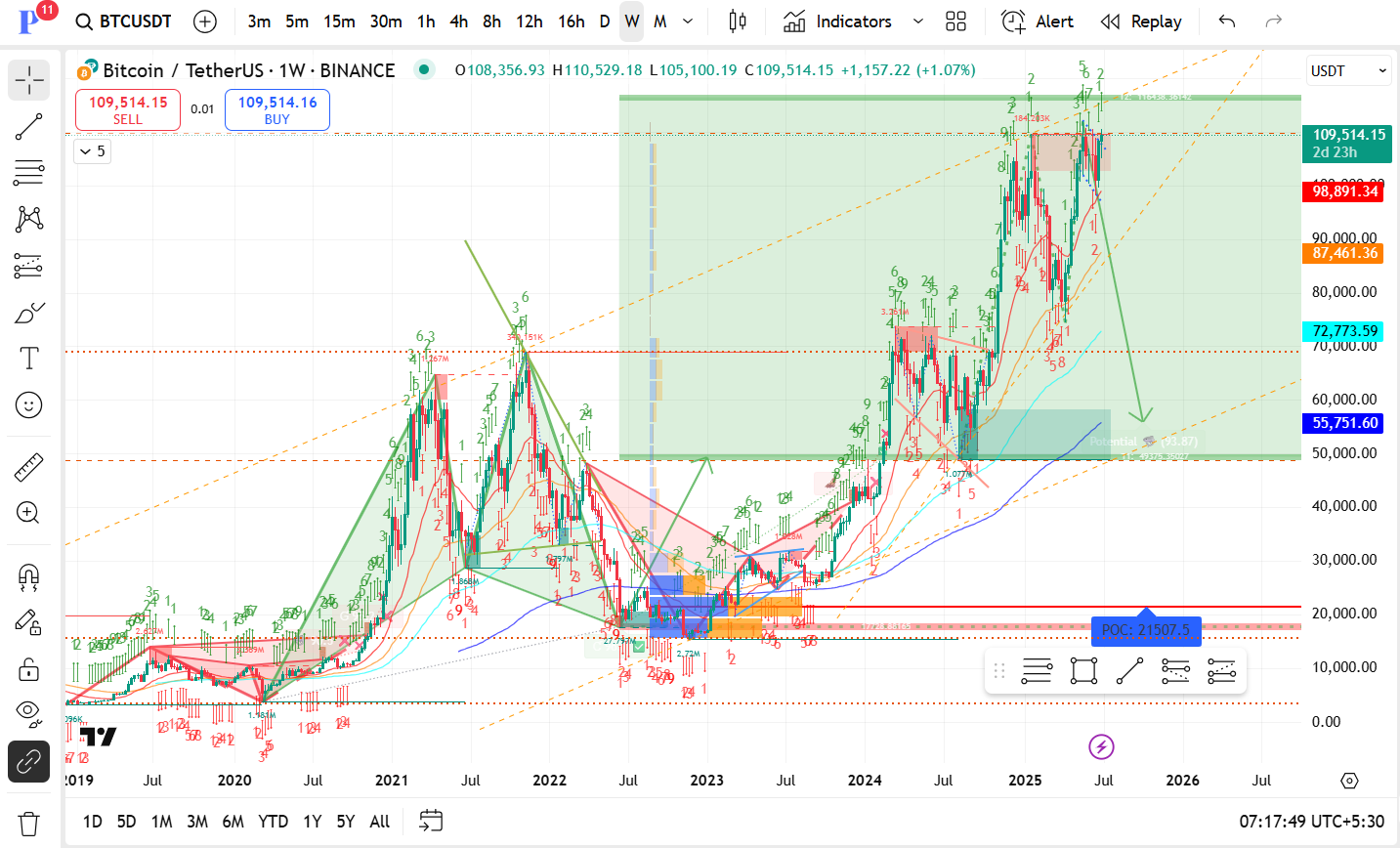This screenshot has height=848, width=1400.
Task: Open the BTCUSDT symbol search
Action: click(x=124, y=21)
